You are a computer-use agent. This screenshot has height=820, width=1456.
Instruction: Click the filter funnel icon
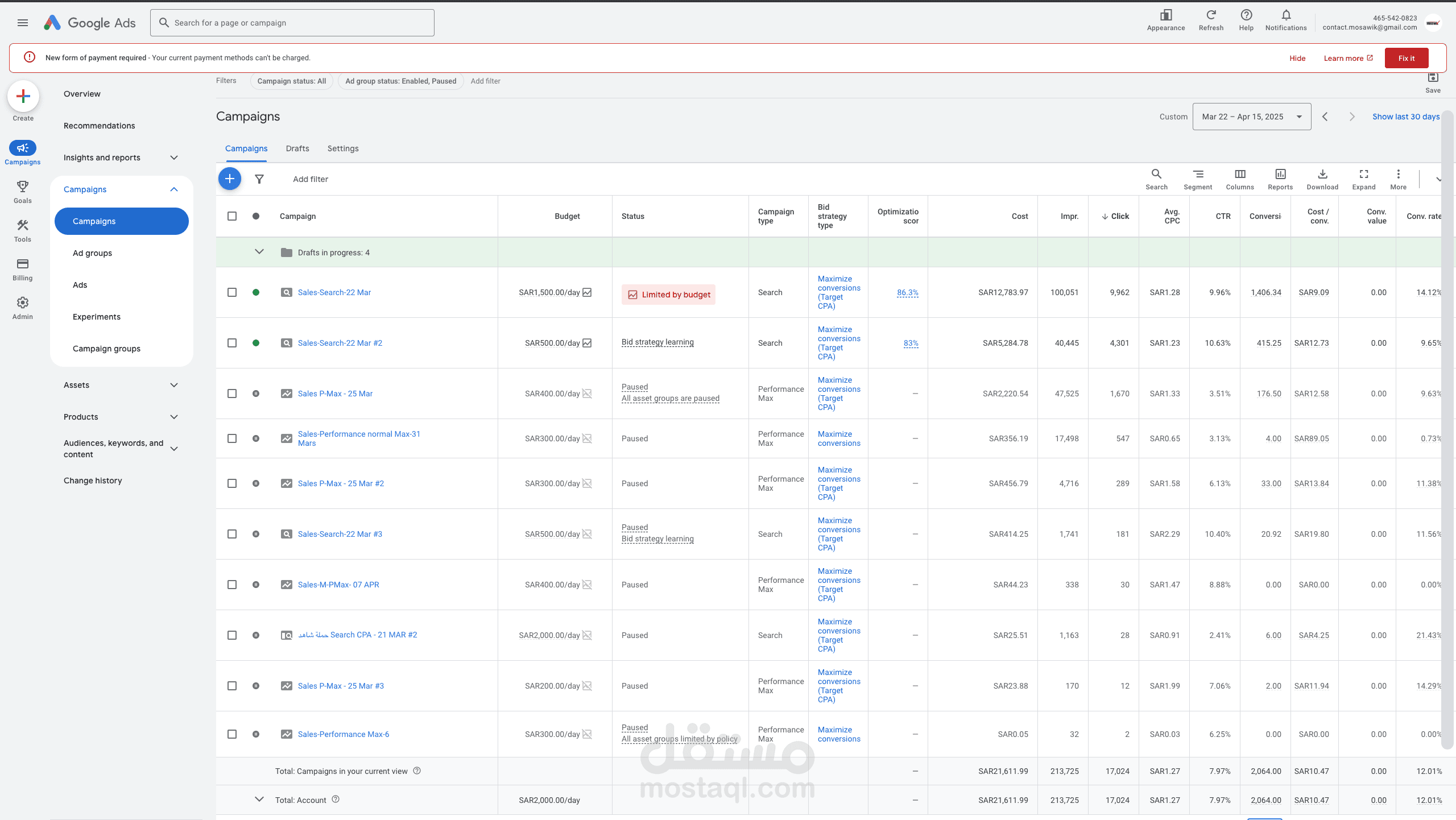tap(259, 179)
